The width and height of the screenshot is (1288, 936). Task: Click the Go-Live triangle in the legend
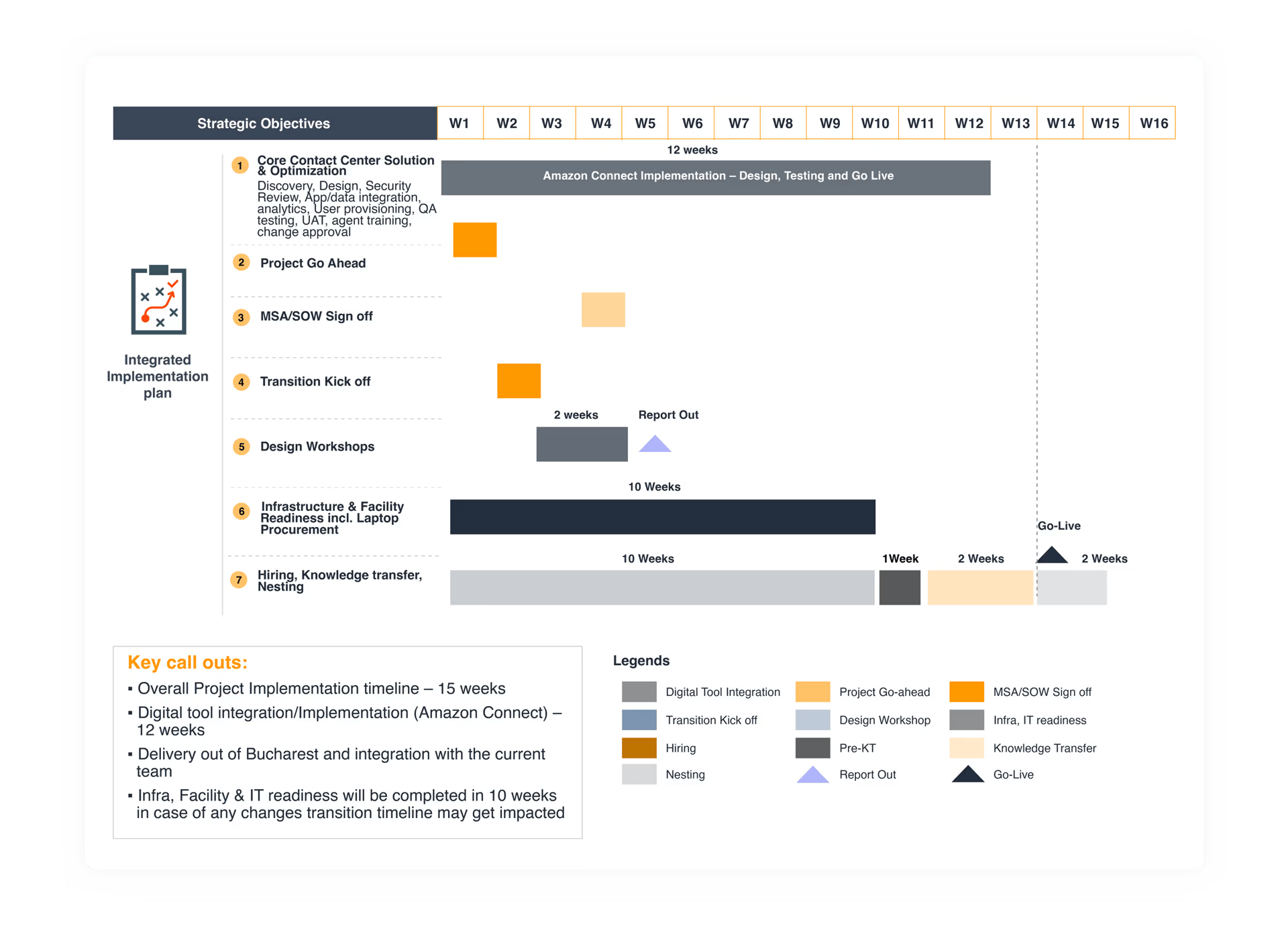click(967, 774)
